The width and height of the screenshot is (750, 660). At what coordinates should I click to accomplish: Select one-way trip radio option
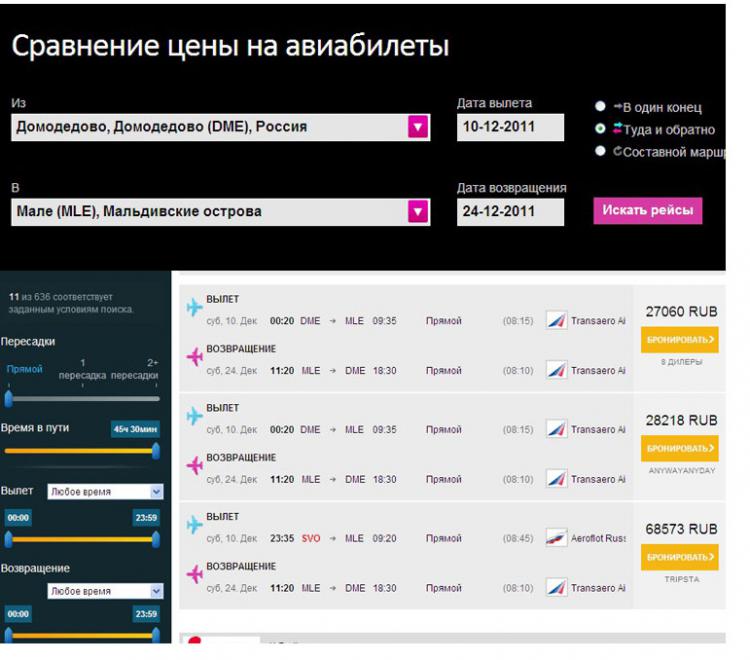[x=600, y=106]
